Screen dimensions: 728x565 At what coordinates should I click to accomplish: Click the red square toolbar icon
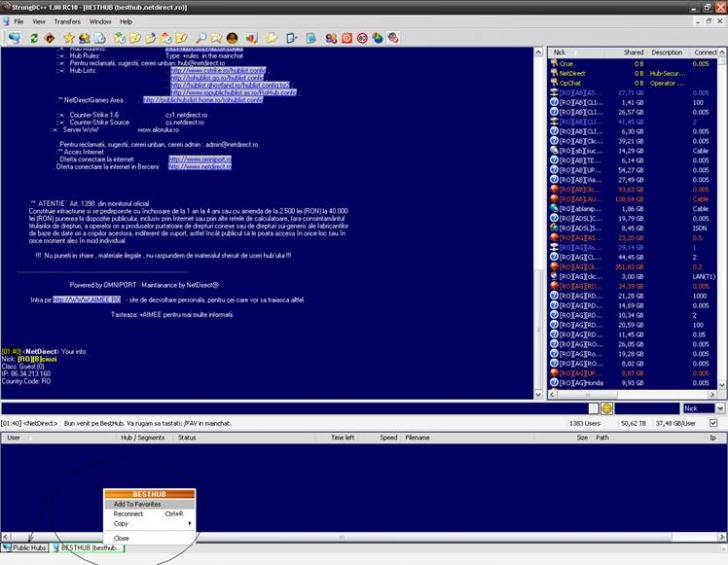tap(346, 38)
